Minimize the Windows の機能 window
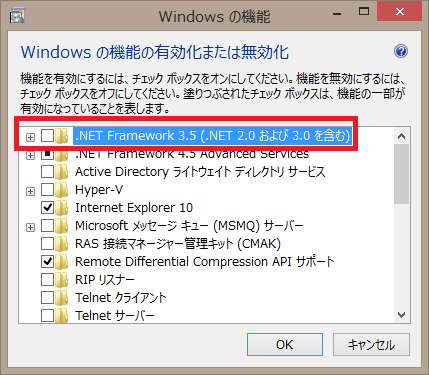The image size is (429, 375). point(337,14)
